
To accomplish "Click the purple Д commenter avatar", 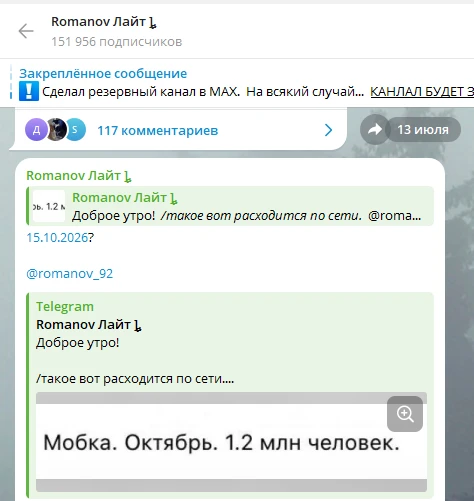I will [36, 130].
